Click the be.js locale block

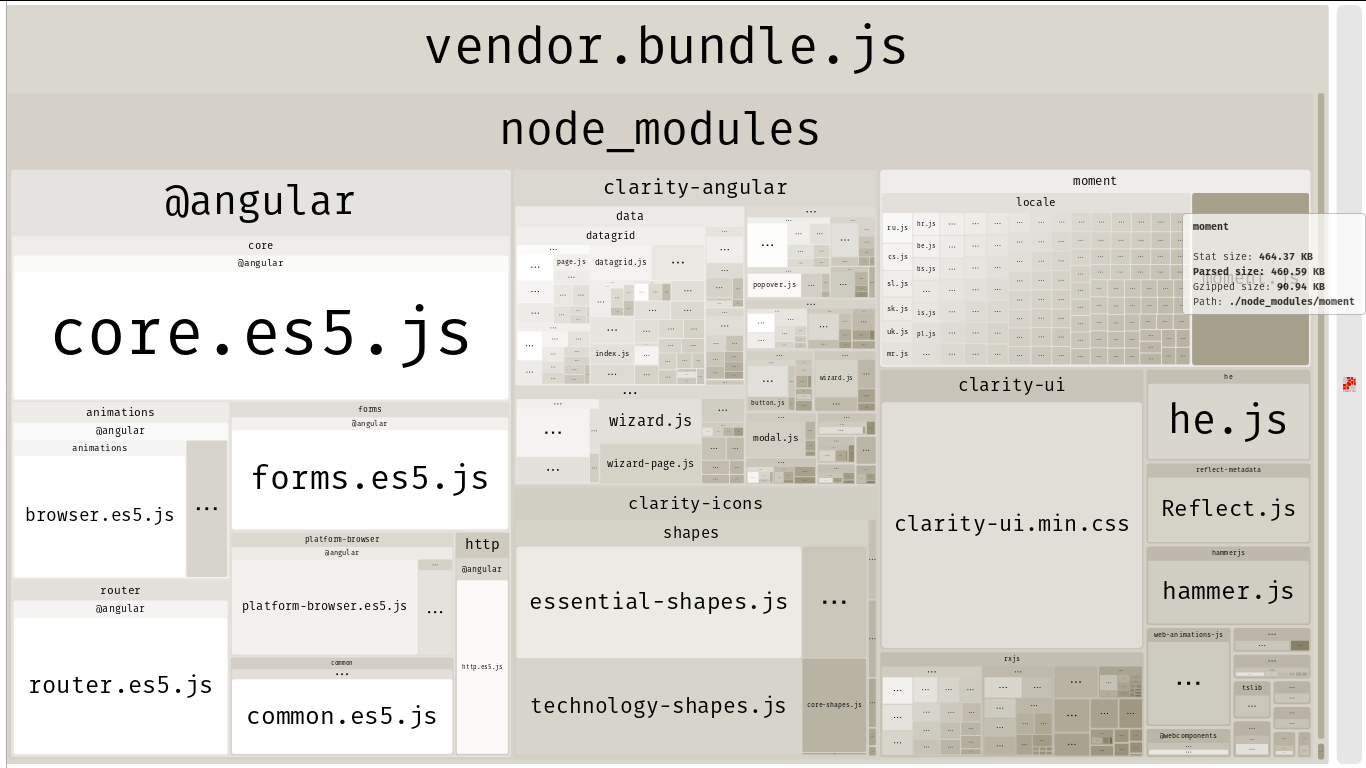[x=926, y=246]
